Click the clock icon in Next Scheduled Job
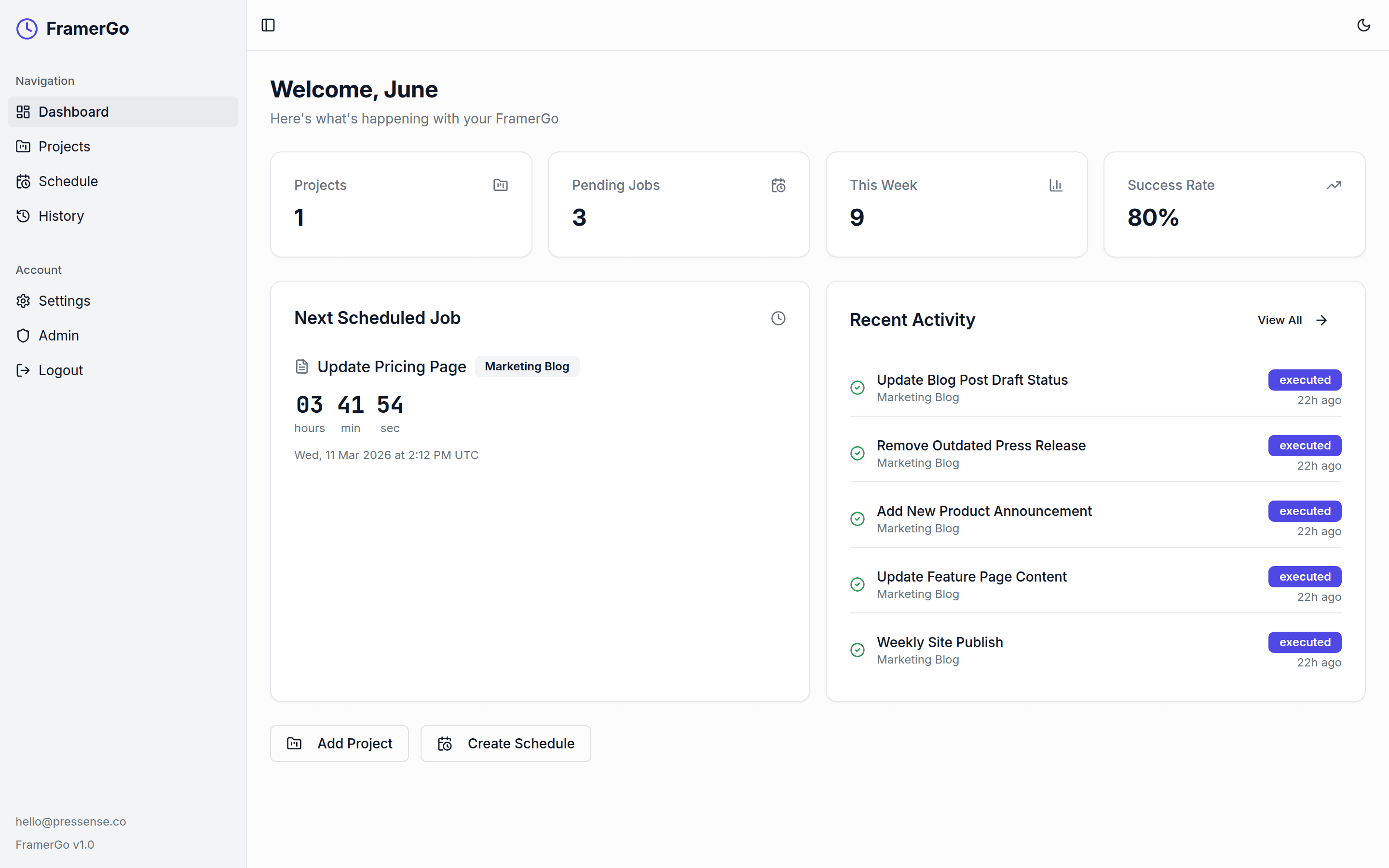1389x868 pixels. [x=778, y=318]
